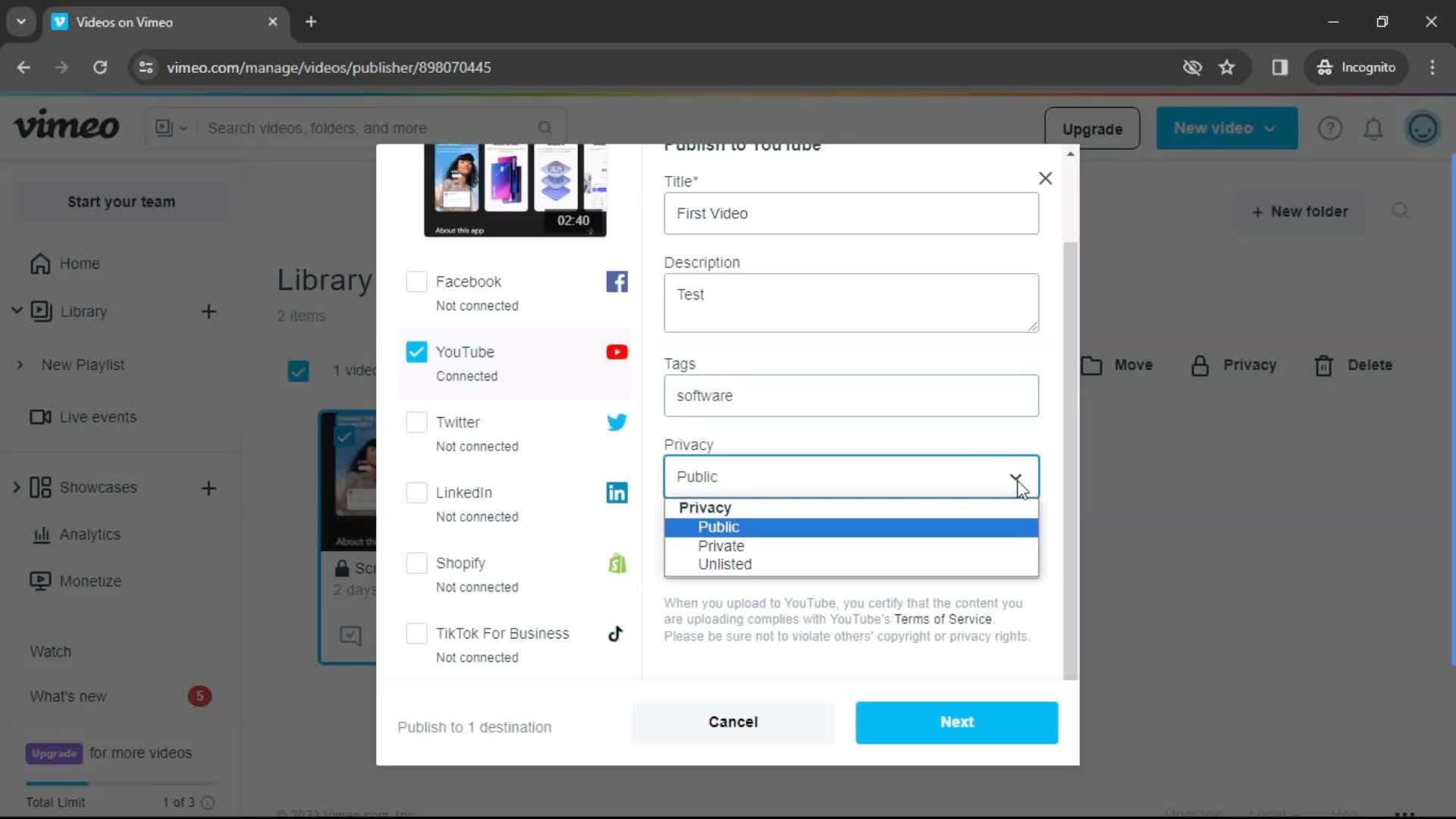
Task: Click the Vimeo logo in top left
Action: [x=66, y=128]
